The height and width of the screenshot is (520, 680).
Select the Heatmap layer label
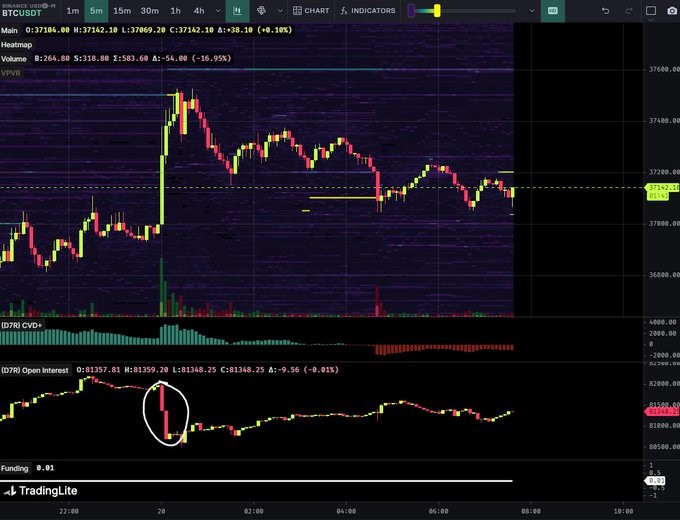point(16,45)
